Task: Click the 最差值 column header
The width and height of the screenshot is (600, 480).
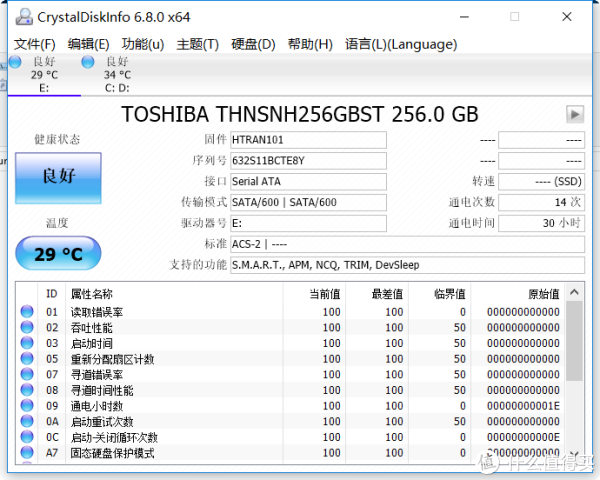Action: point(377,294)
